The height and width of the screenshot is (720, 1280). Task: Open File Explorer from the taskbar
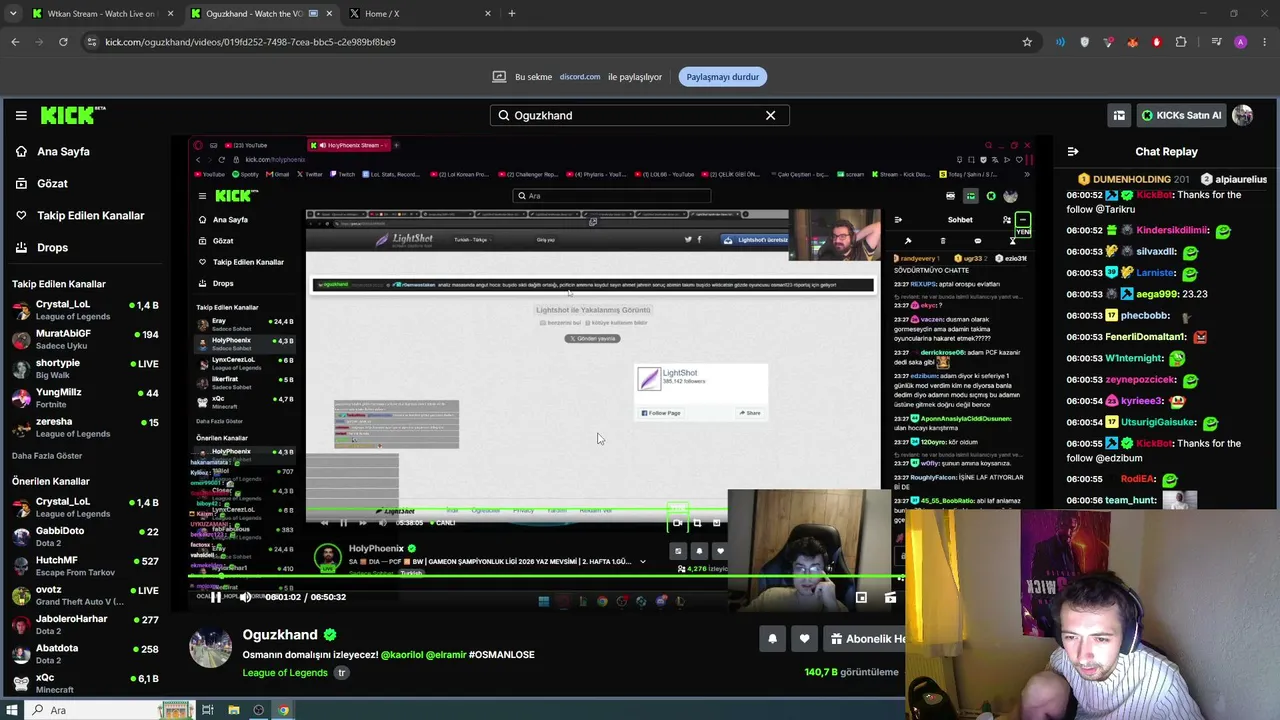233,710
